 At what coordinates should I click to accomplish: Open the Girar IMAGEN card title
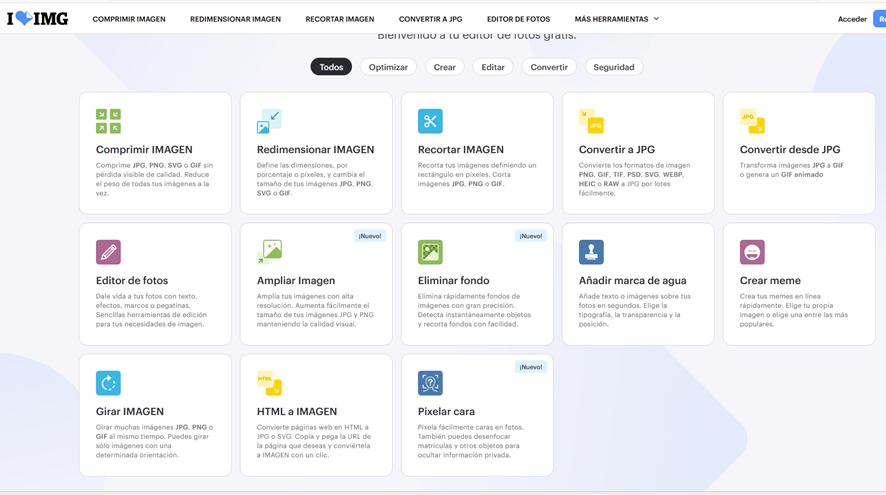coord(129,411)
